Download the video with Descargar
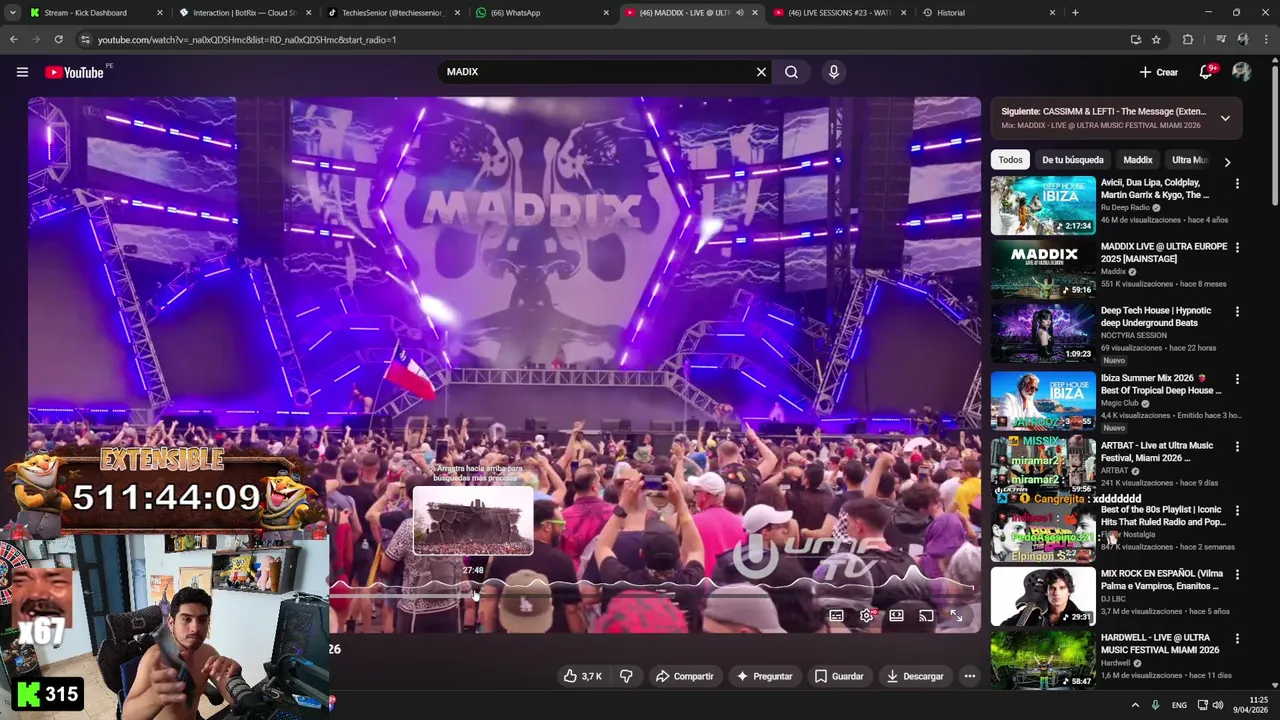The width and height of the screenshot is (1280, 720). [x=915, y=676]
